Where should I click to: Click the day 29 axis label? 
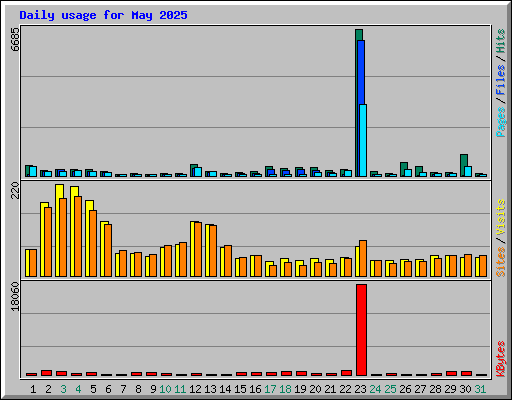click(x=450, y=389)
